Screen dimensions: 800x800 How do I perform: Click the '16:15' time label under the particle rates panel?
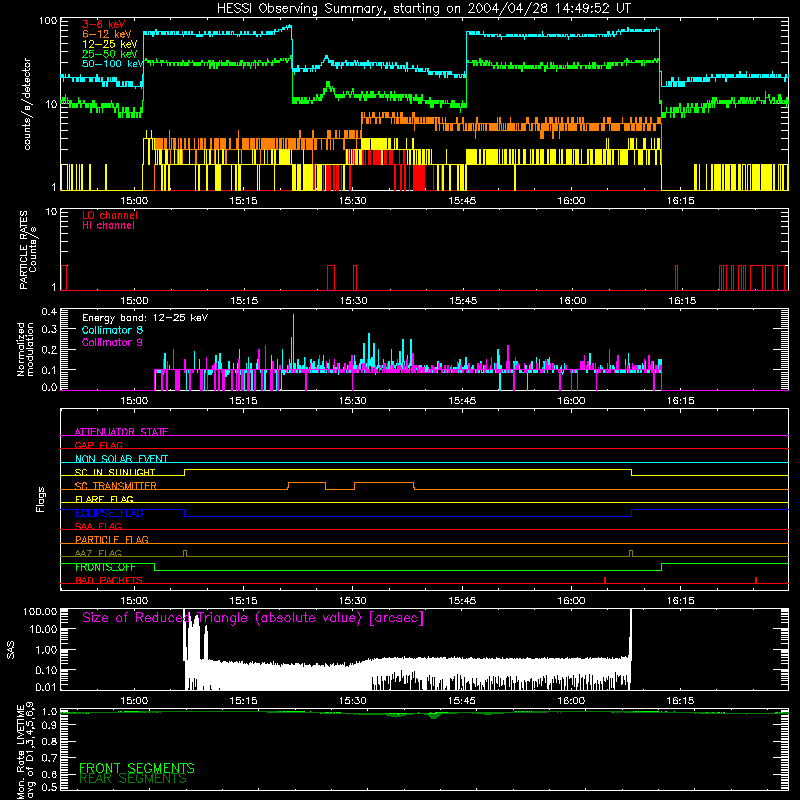[x=682, y=301]
